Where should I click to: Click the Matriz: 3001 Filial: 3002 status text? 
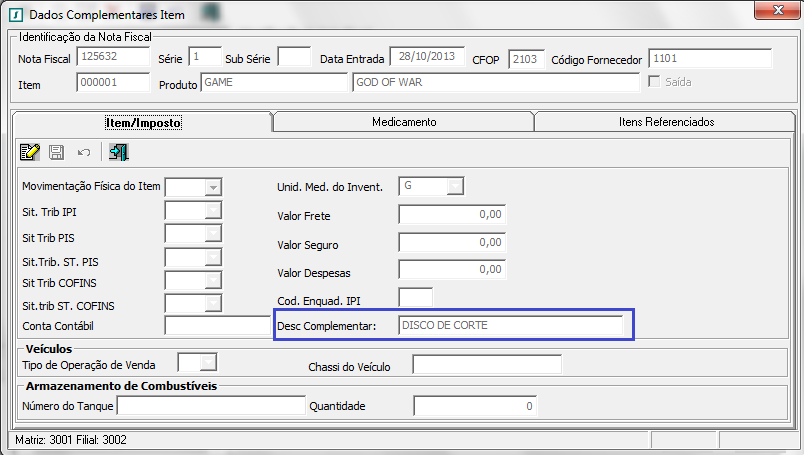coord(71,440)
